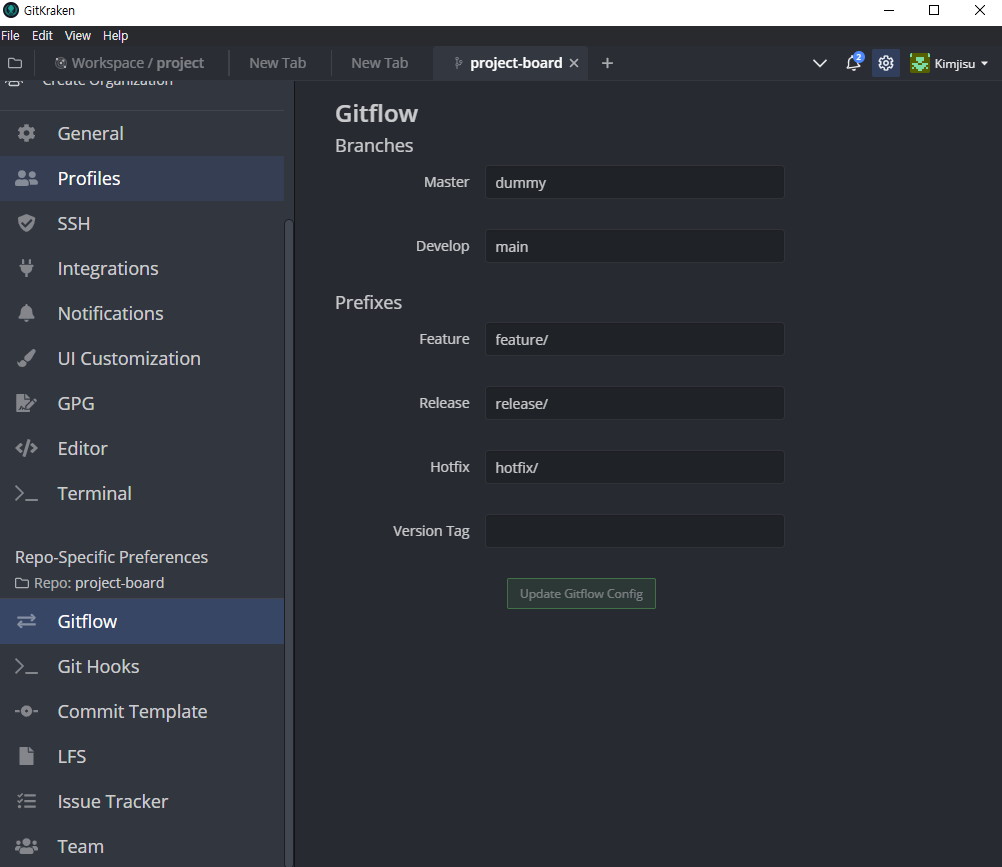Screen dimensions: 1002x867
Task: Open Integrations settings
Action: point(142,268)
